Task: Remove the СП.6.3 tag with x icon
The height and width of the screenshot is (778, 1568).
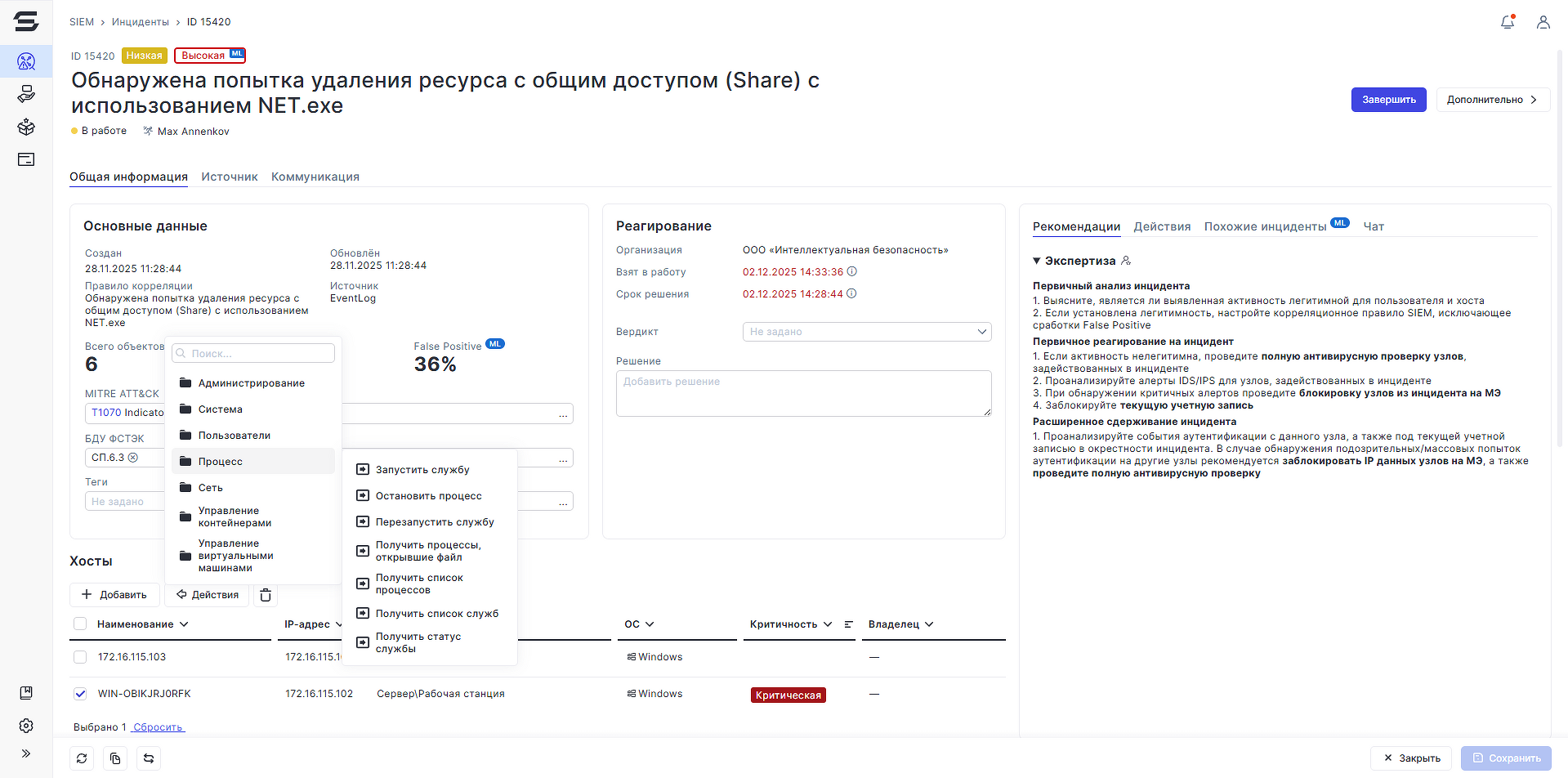Action: [x=133, y=458]
